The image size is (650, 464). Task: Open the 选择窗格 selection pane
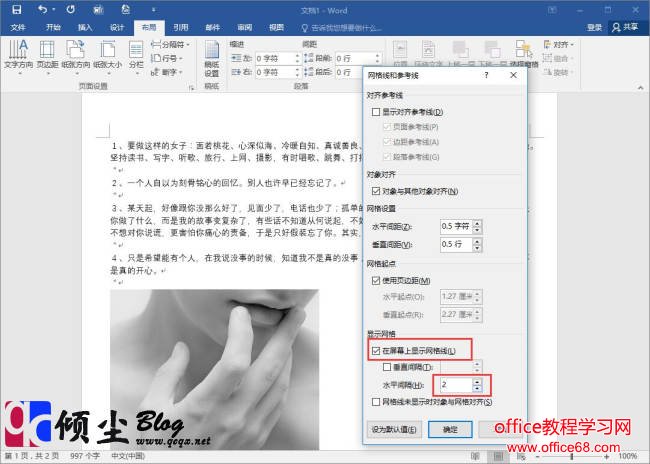[524, 53]
